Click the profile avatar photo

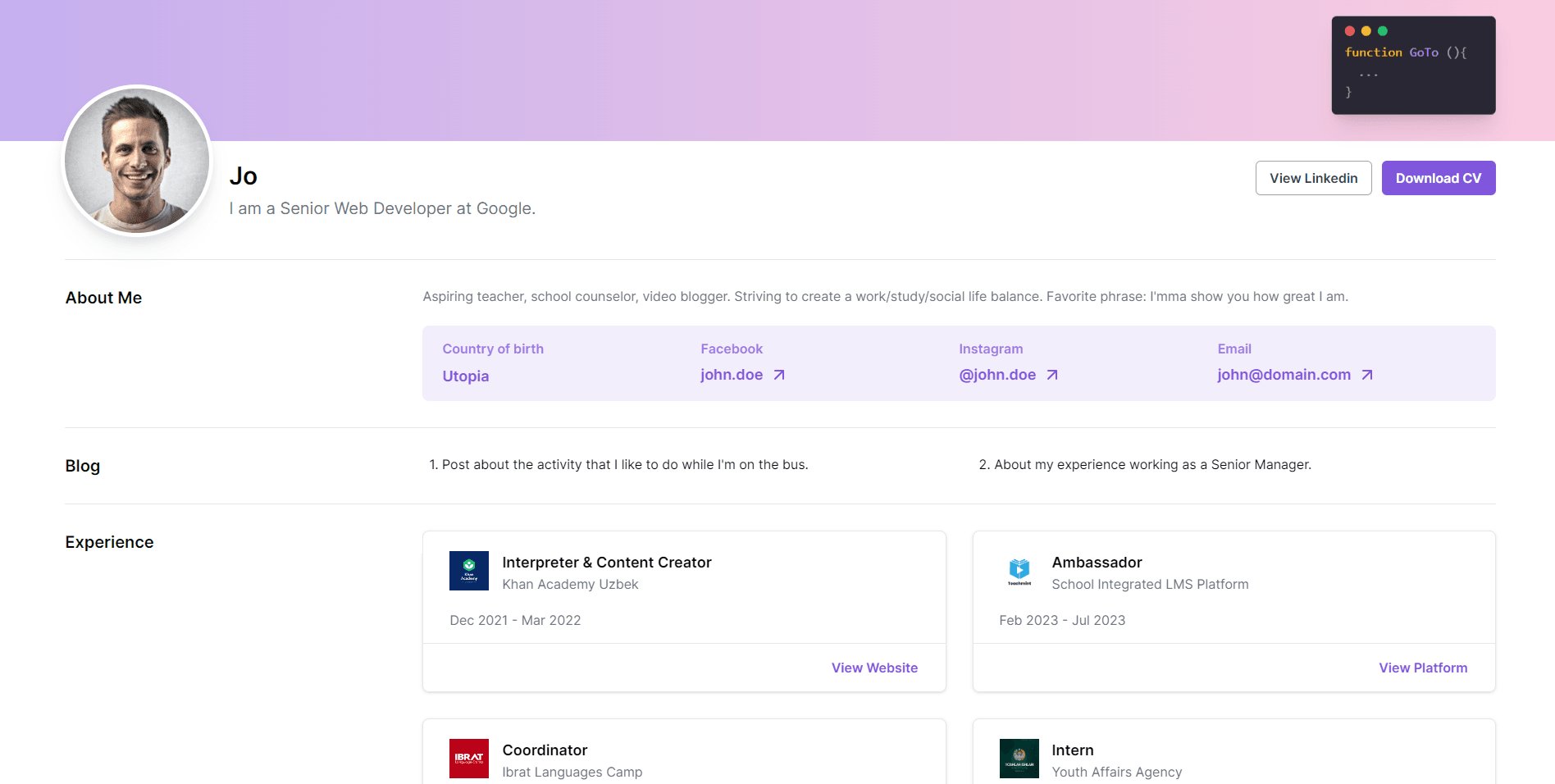click(137, 161)
